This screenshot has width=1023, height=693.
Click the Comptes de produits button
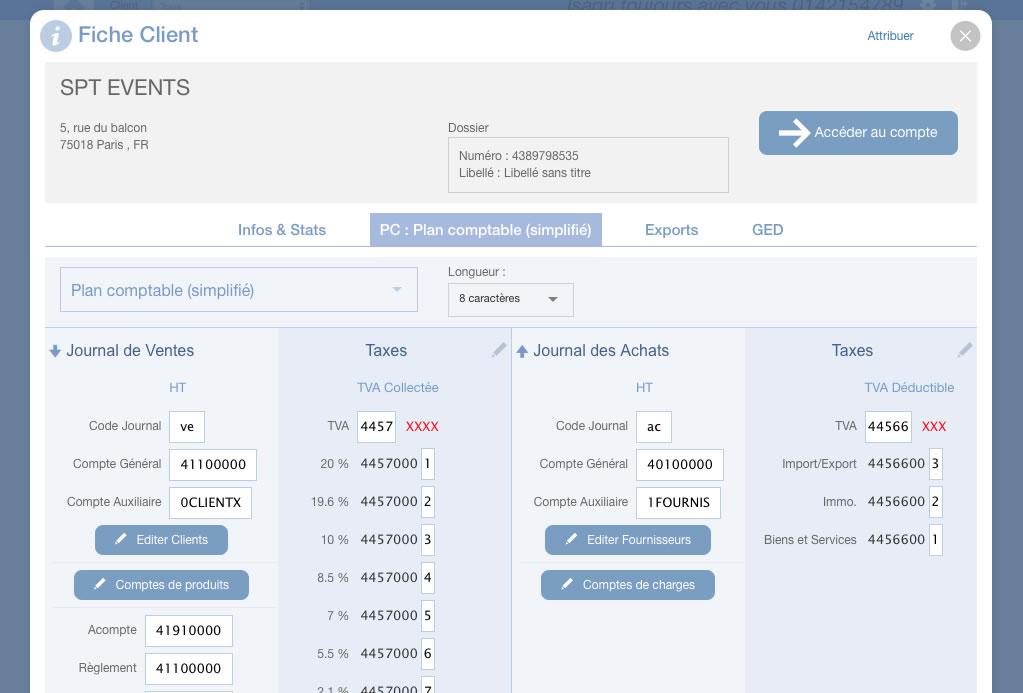coord(161,585)
